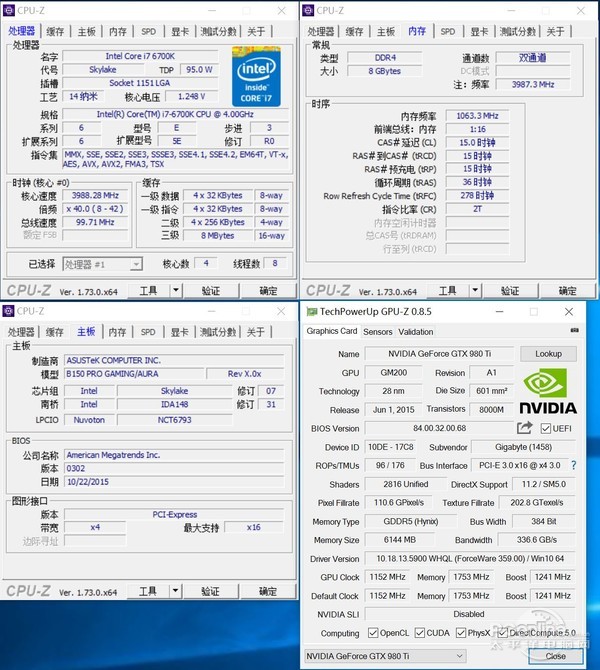Click the ASUSTeK COMPUTER INC. manufacturer value

click(174, 360)
